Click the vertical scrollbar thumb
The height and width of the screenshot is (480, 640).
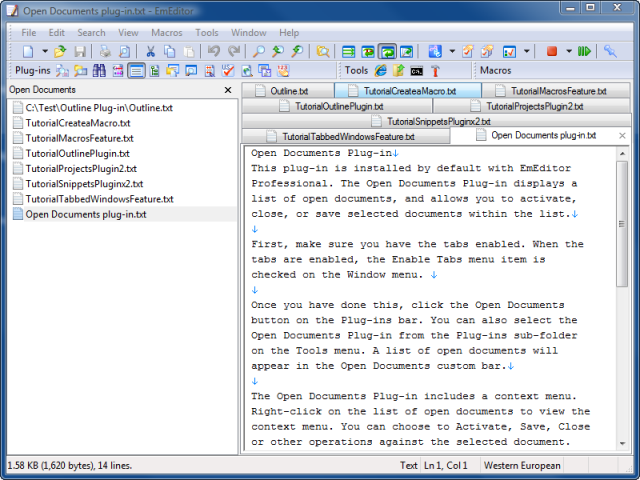(622, 224)
